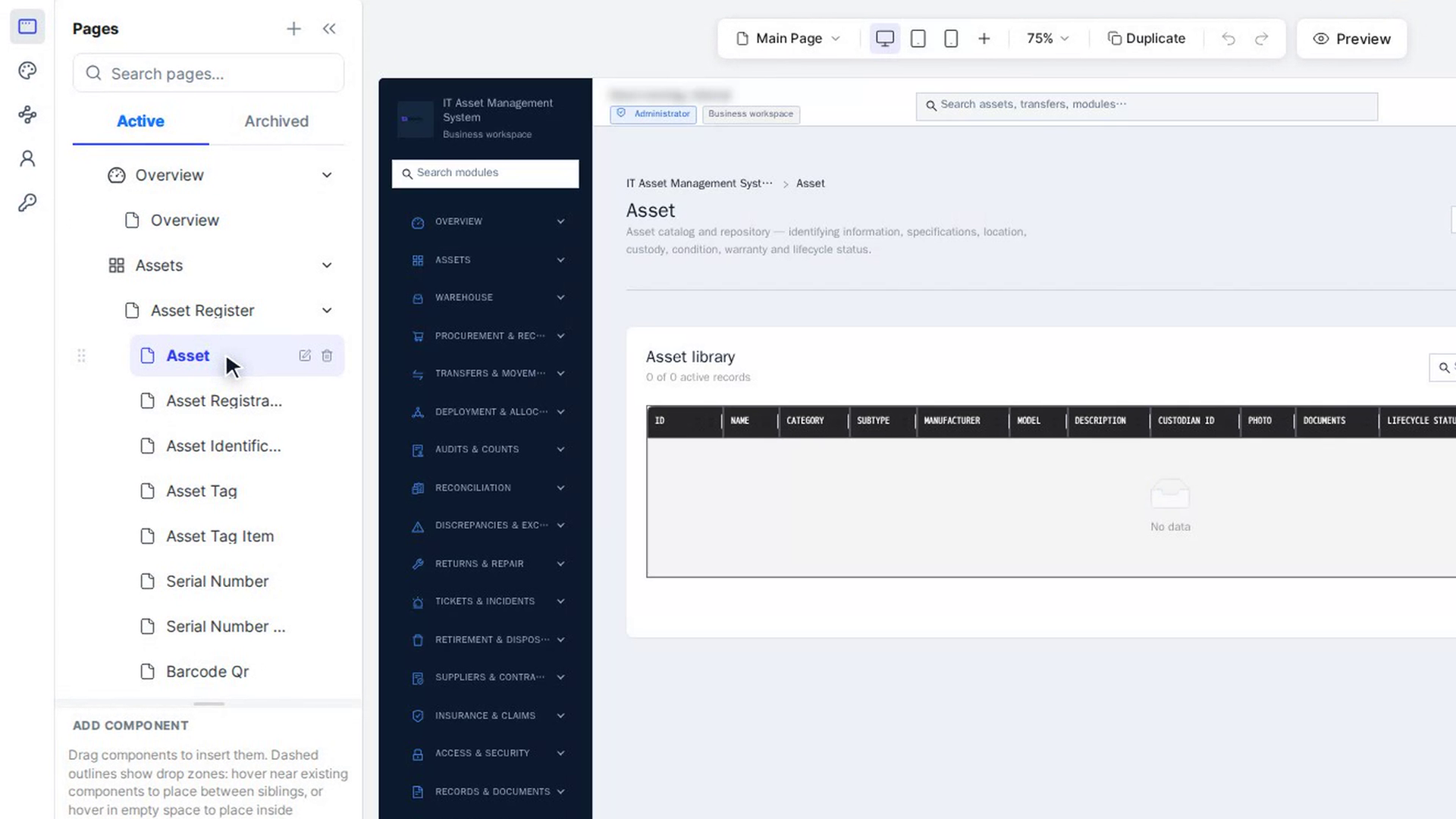Collapse the Overview group in Pages tree
The height and width of the screenshot is (819, 1456).
(327, 175)
